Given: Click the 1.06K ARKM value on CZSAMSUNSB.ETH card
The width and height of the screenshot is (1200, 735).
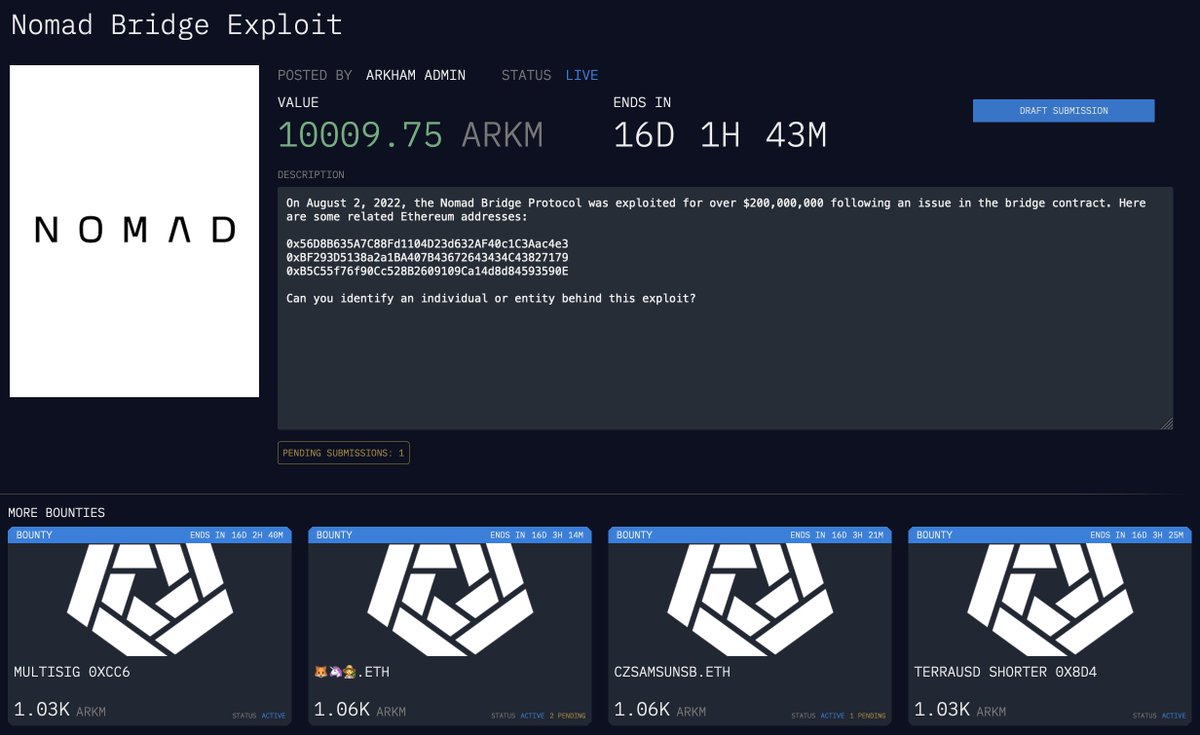Looking at the screenshot, I should [660, 710].
